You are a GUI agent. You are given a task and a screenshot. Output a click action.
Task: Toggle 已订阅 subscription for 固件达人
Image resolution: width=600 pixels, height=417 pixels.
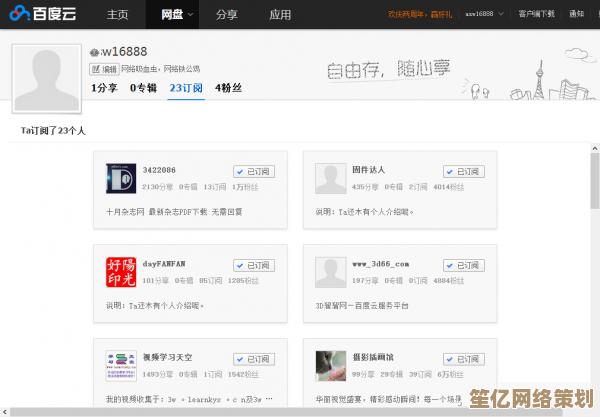coord(463,172)
